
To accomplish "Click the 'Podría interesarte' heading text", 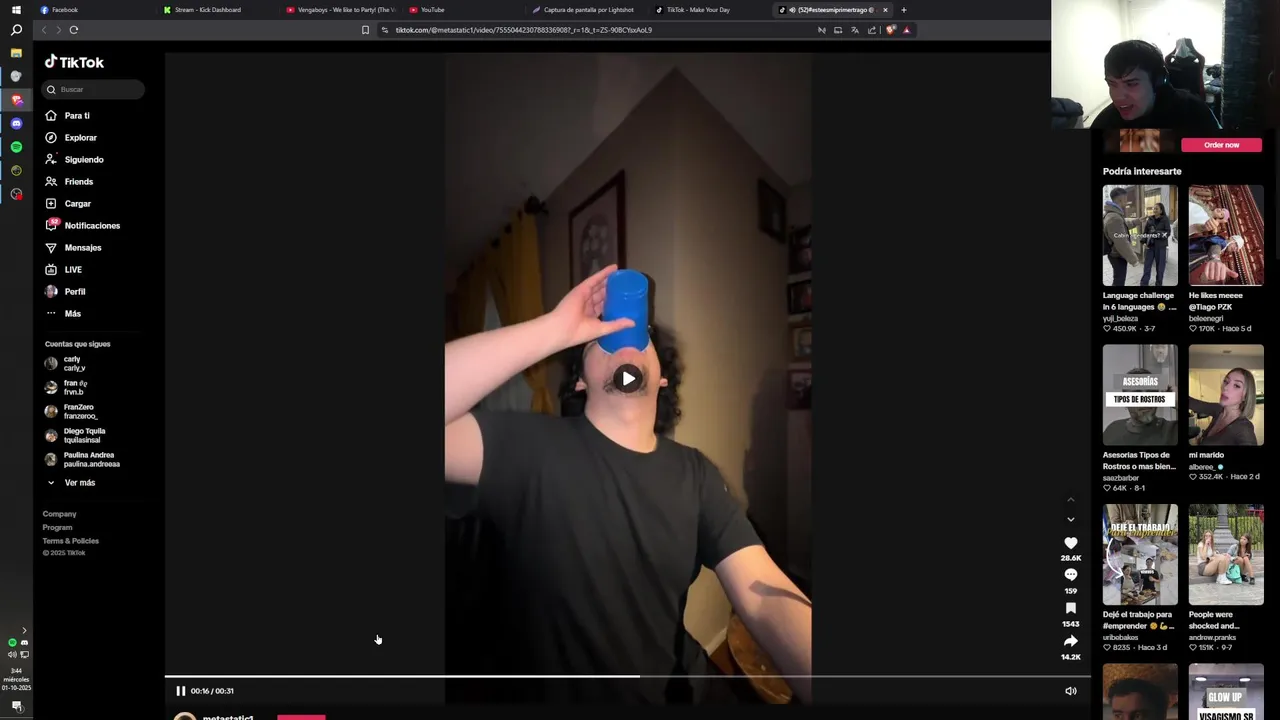I will point(1142,171).
